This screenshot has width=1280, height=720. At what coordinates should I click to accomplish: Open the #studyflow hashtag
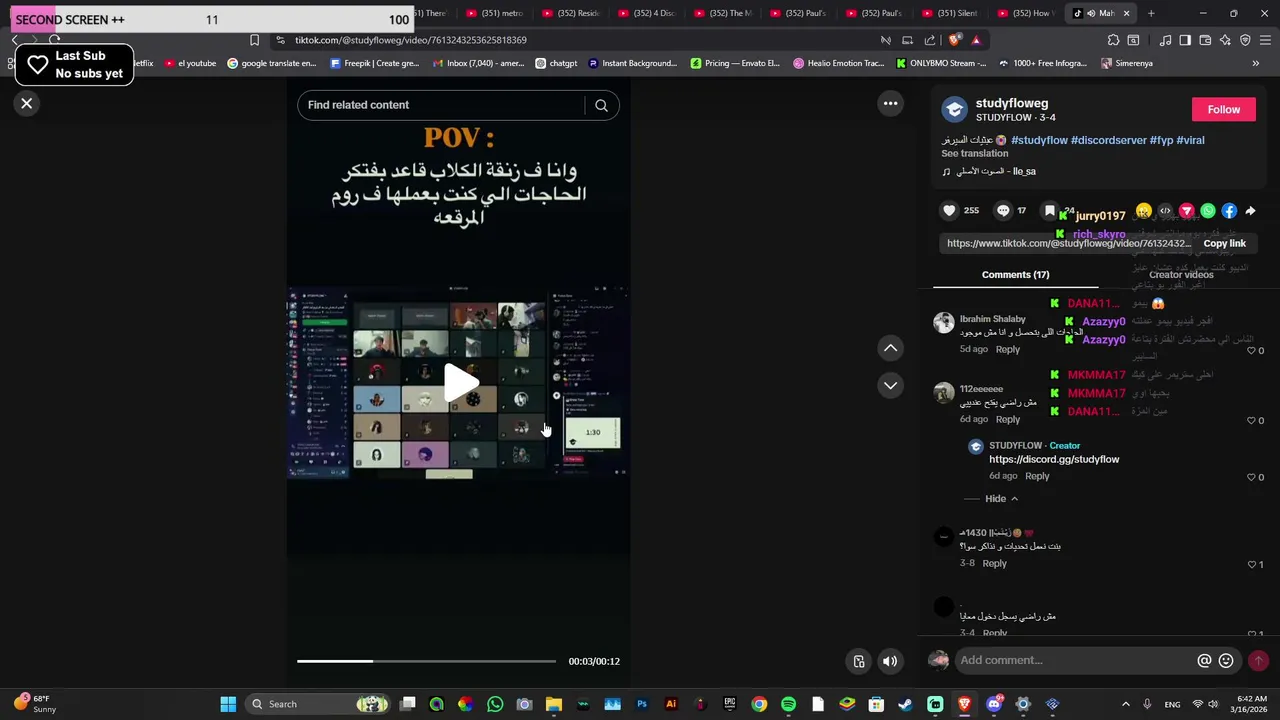click(x=1039, y=140)
